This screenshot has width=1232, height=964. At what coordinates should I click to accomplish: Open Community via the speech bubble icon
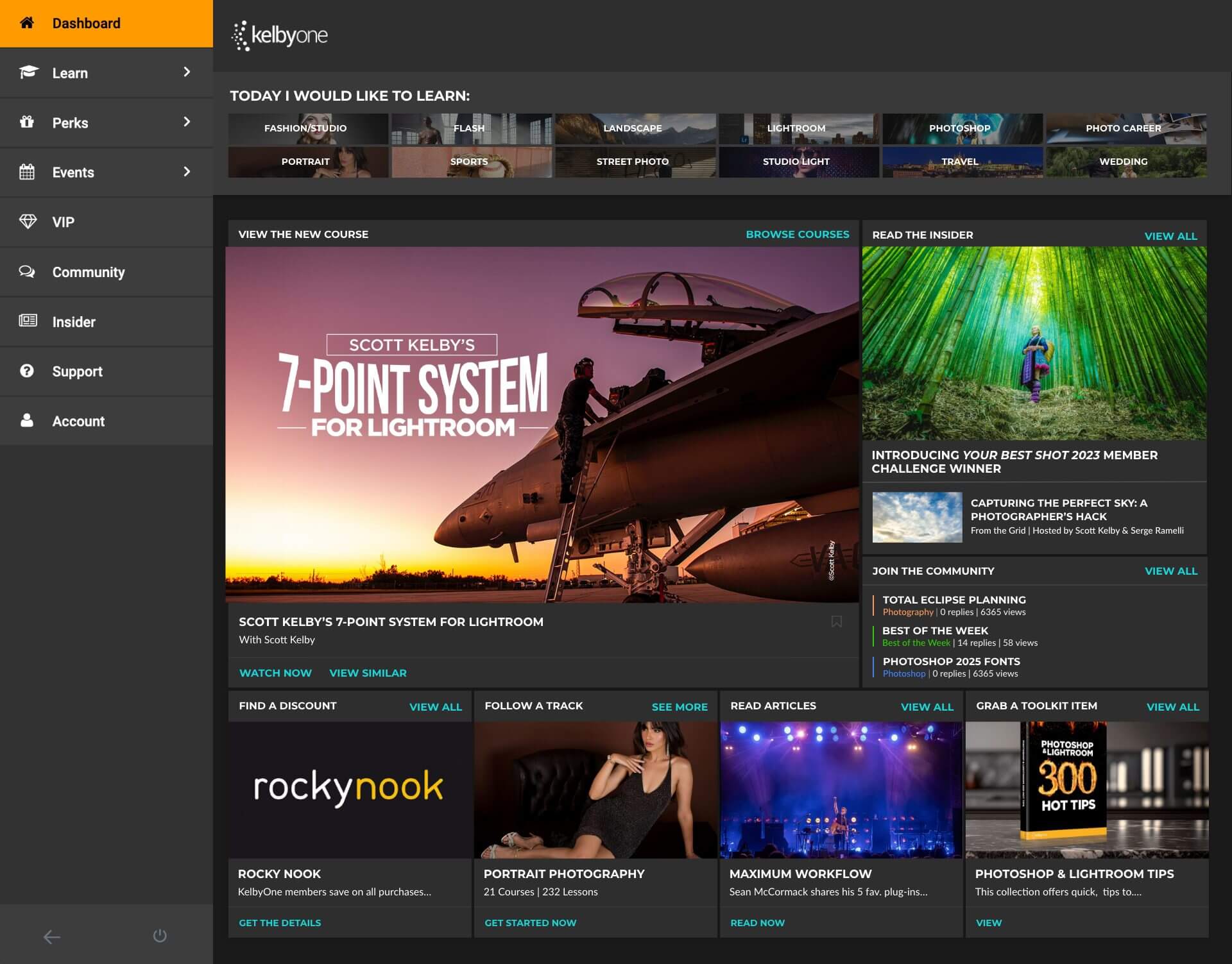tap(27, 271)
